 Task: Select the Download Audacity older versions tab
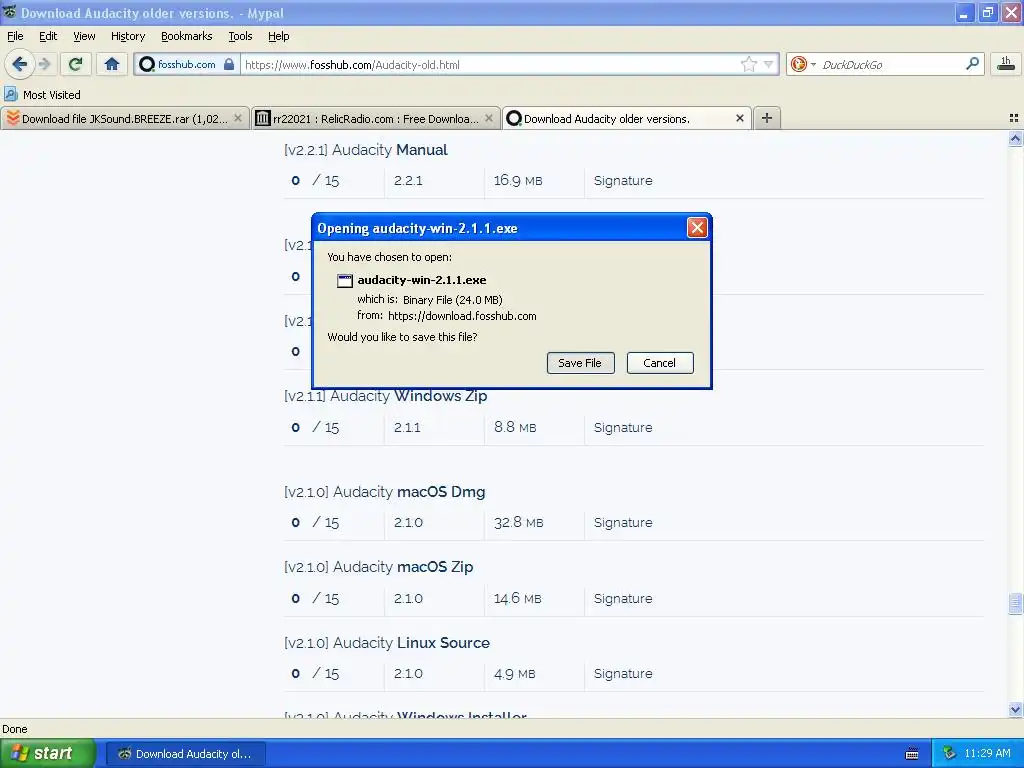point(607,119)
